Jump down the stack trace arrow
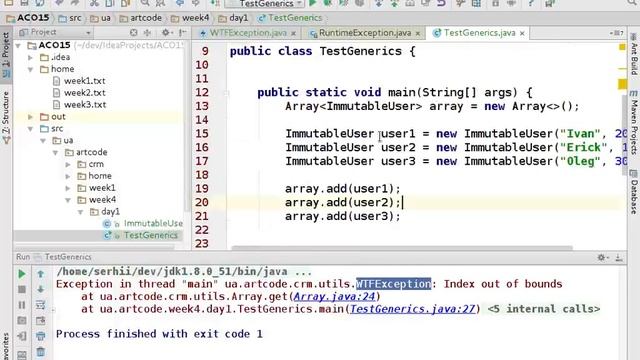Screen dimensions: 640x360 click(40, 289)
